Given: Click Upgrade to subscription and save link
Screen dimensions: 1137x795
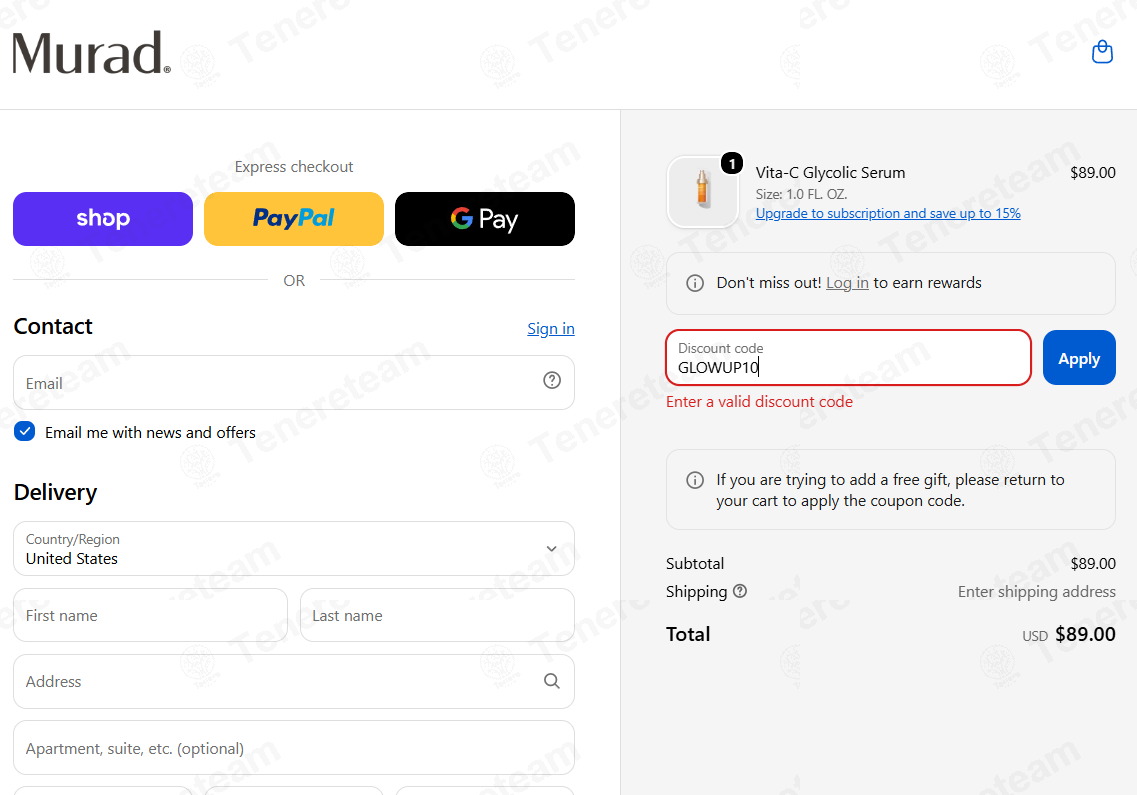Looking at the screenshot, I should (x=888, y=213).
